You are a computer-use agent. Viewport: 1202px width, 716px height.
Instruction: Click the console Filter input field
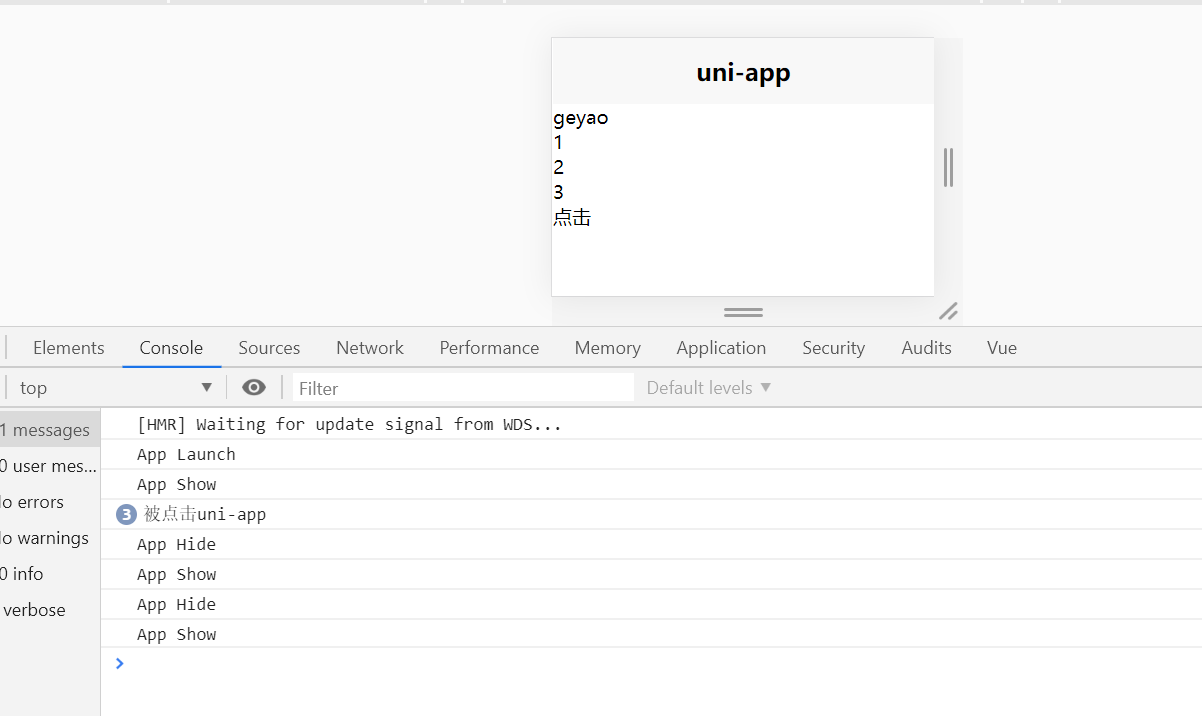coord(463,388)
